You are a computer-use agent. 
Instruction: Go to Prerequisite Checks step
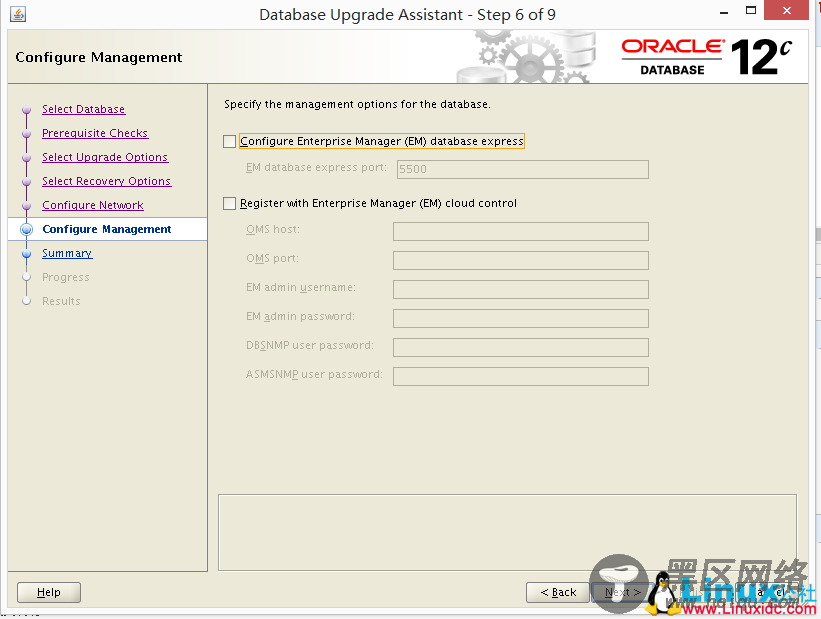tap(95, 133)
